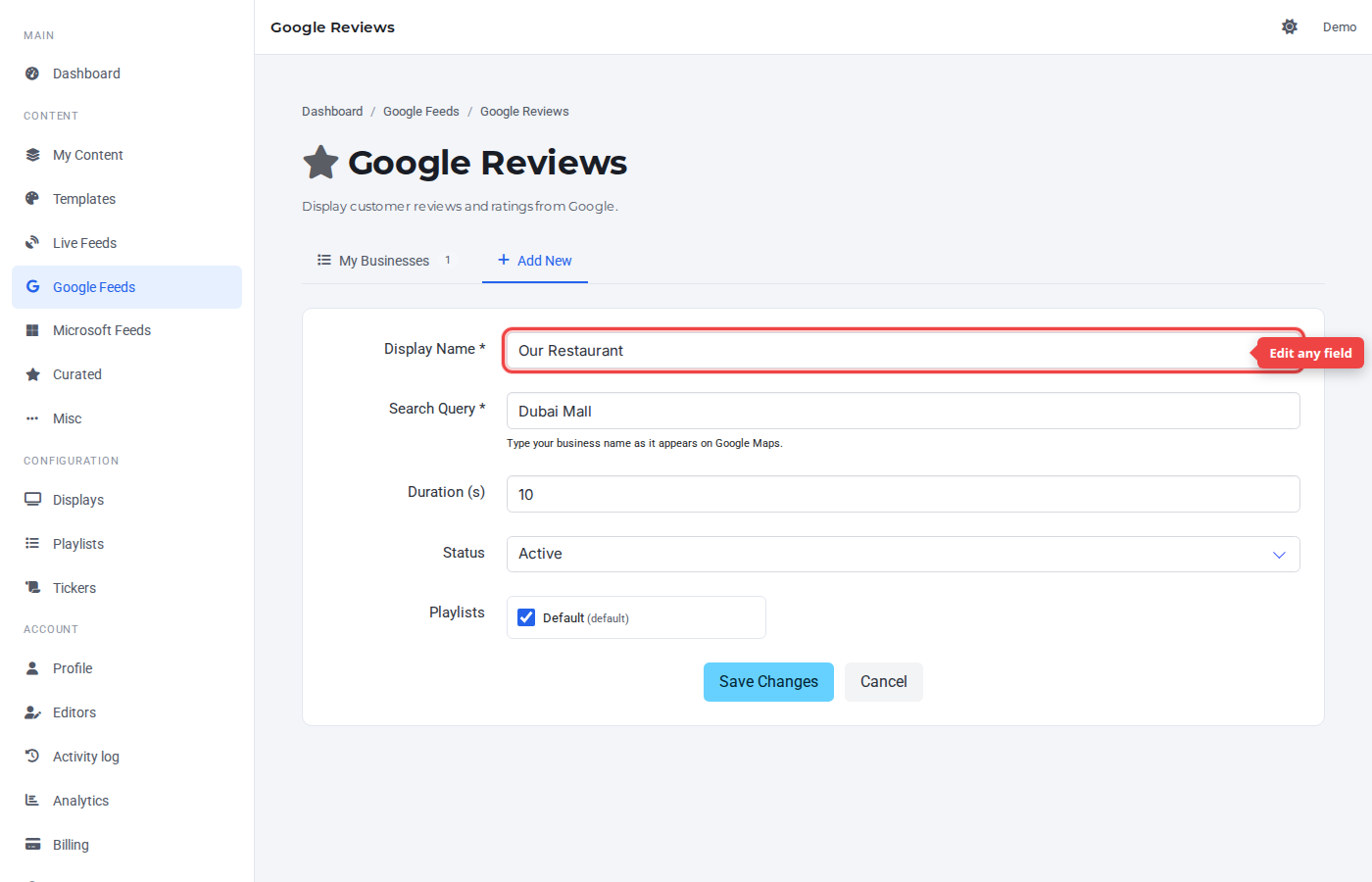Viewport: 1372px width, 882px height.
Task: Focus the Display Name input field
Action: [x=904, y=351]
